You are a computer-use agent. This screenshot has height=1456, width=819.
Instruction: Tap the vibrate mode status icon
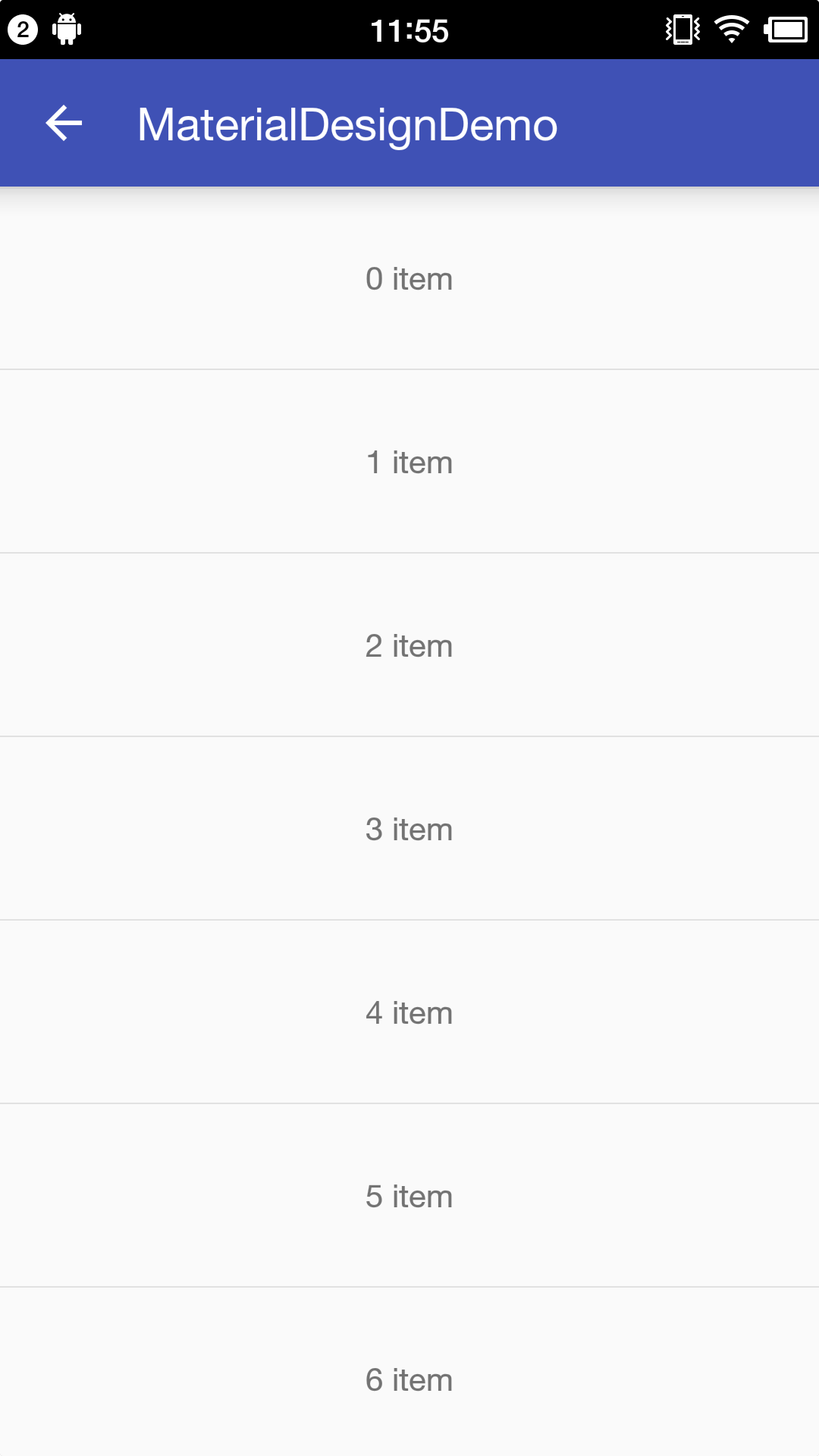pyautogui.click(x=682, y=30)
